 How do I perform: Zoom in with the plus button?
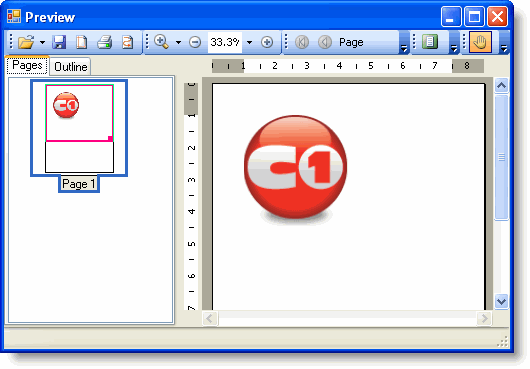(x=267, y=42)
